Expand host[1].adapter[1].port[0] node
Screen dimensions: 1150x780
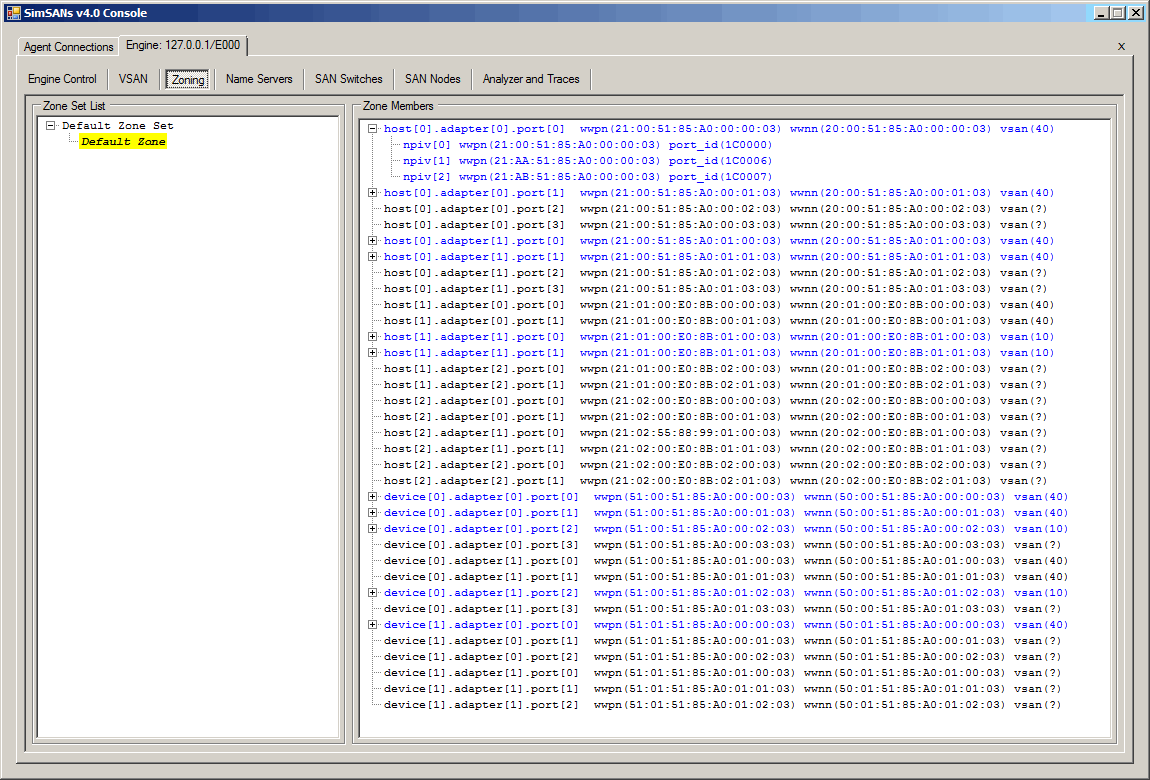click(373, 337)
